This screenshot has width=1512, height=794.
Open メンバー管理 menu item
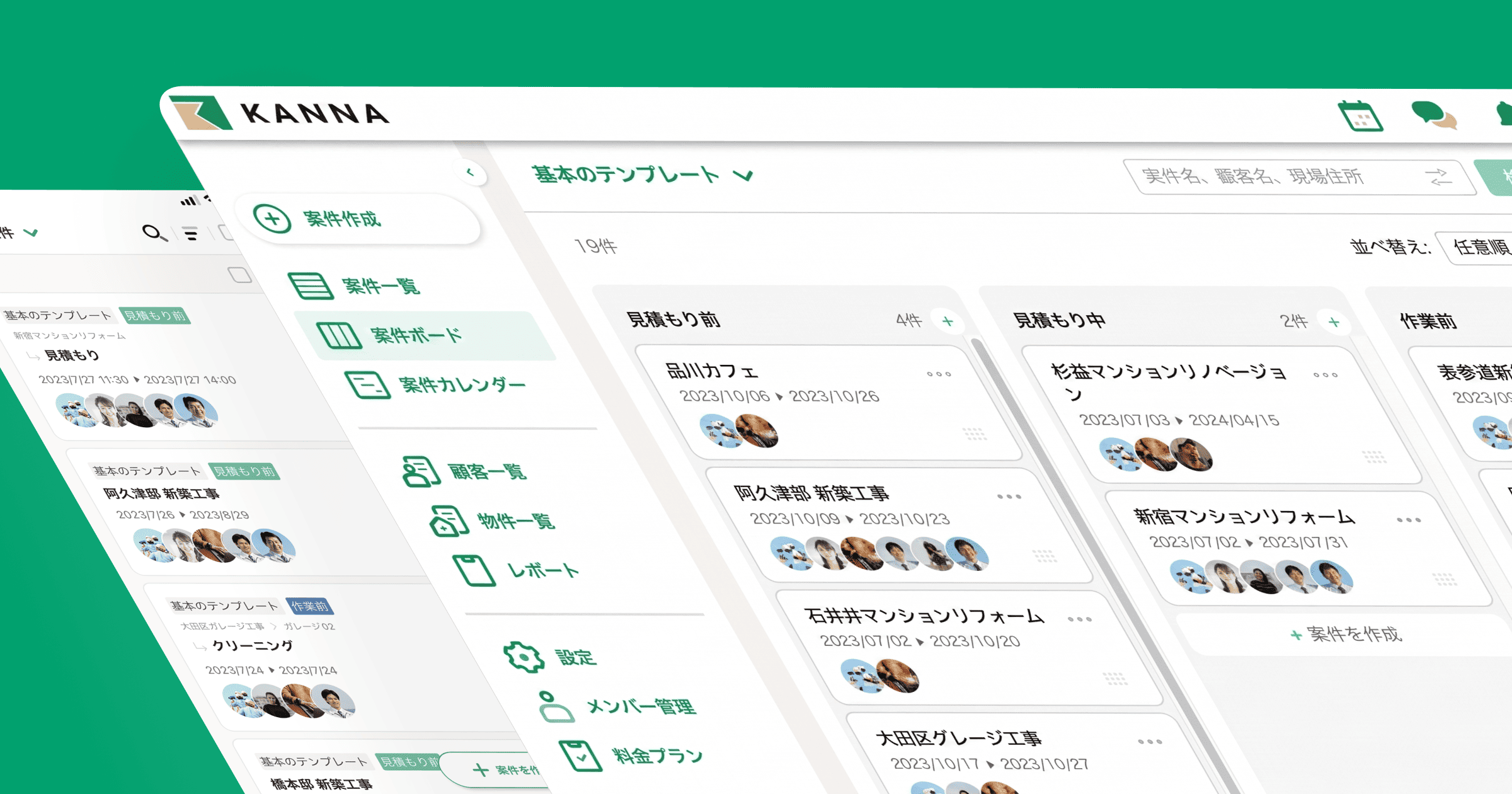619,706
